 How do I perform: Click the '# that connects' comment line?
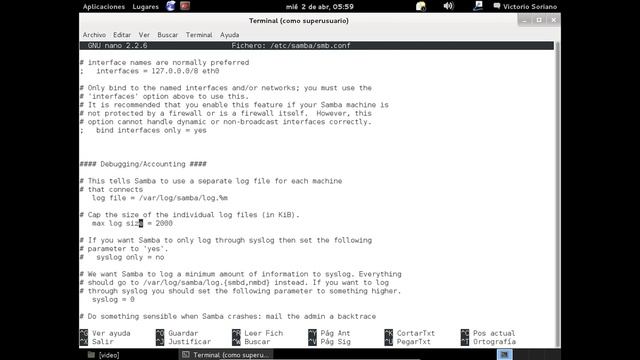coord(111,189)
